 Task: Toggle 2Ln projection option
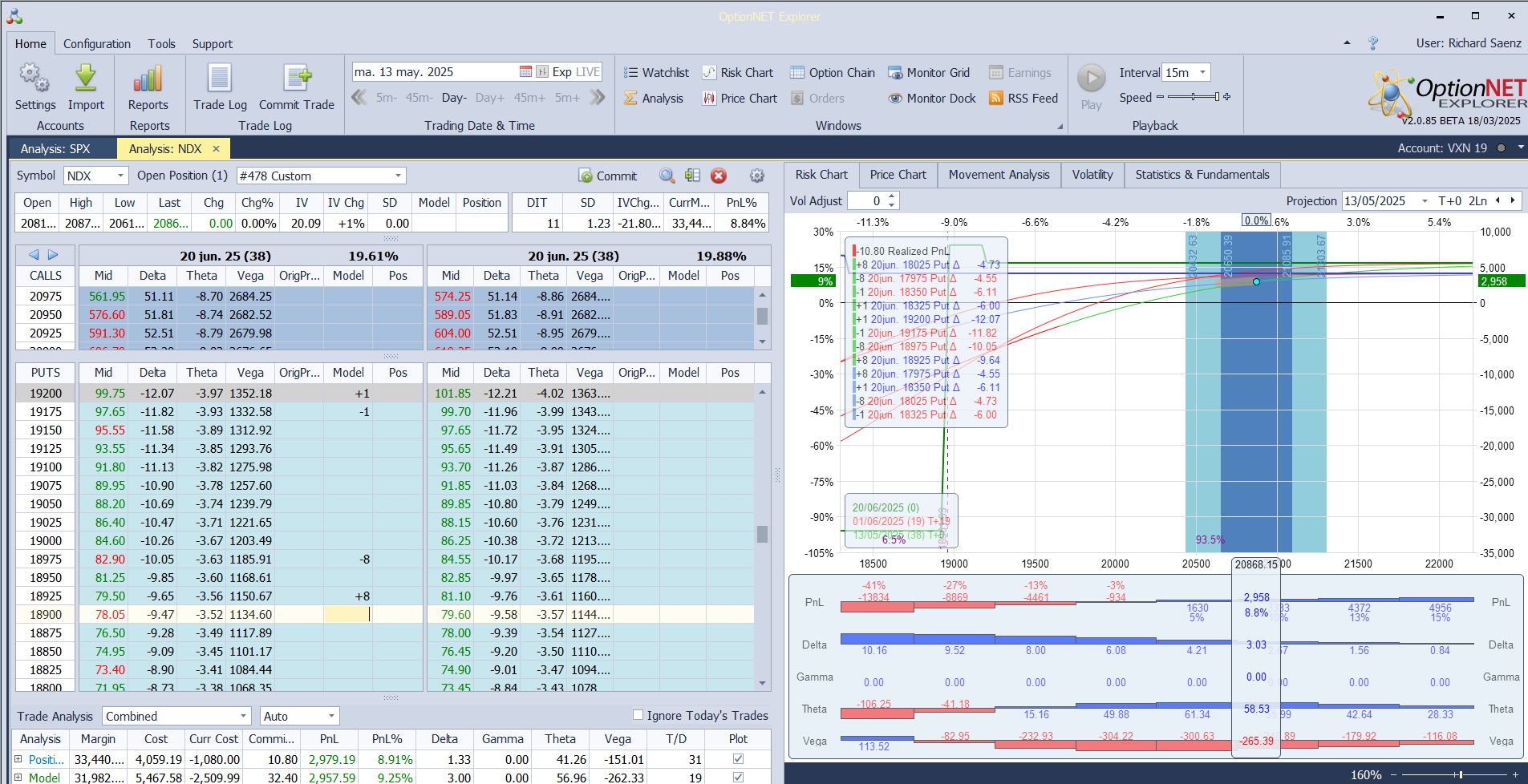(1477, 201)
